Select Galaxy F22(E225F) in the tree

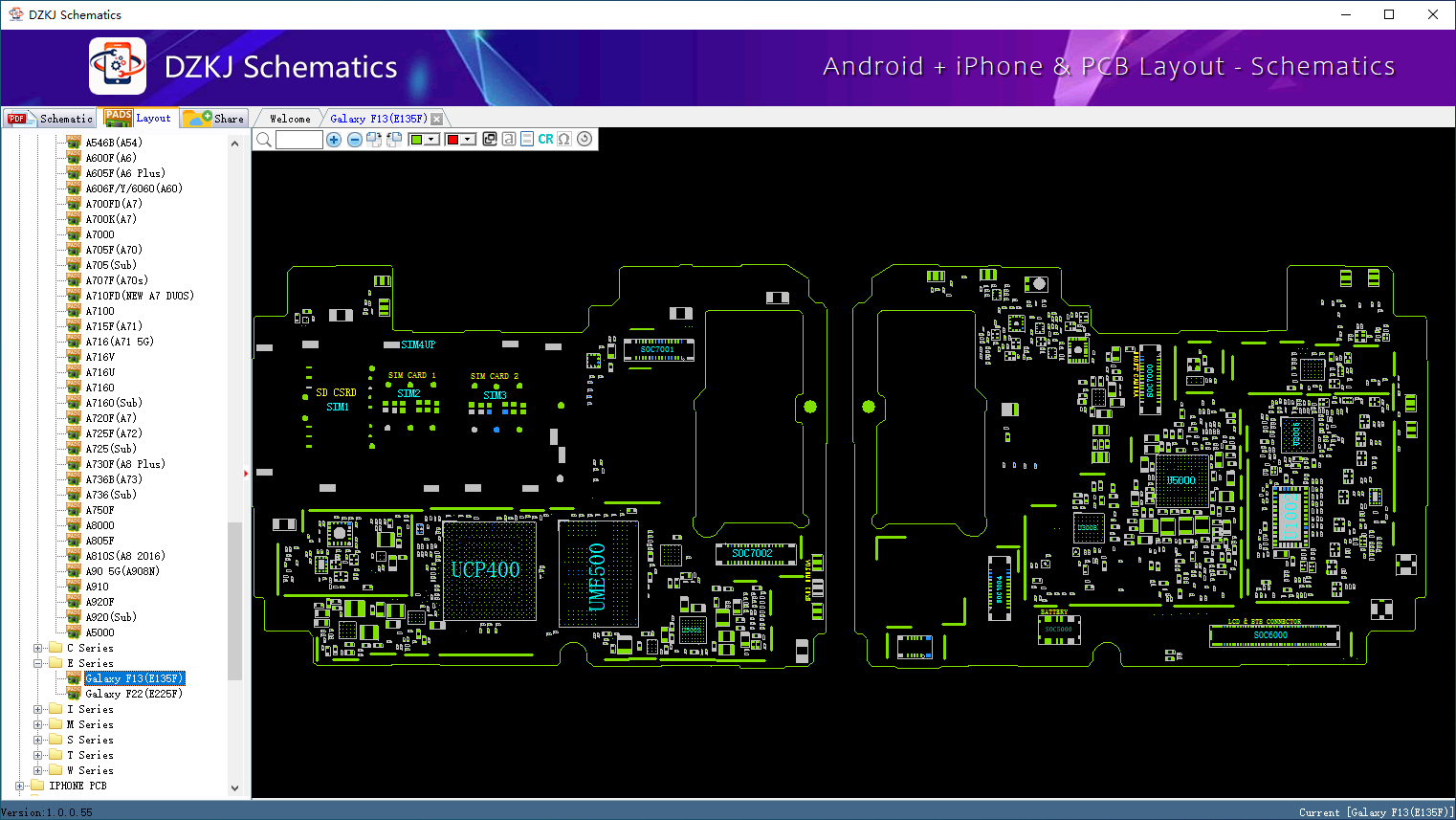133,694
